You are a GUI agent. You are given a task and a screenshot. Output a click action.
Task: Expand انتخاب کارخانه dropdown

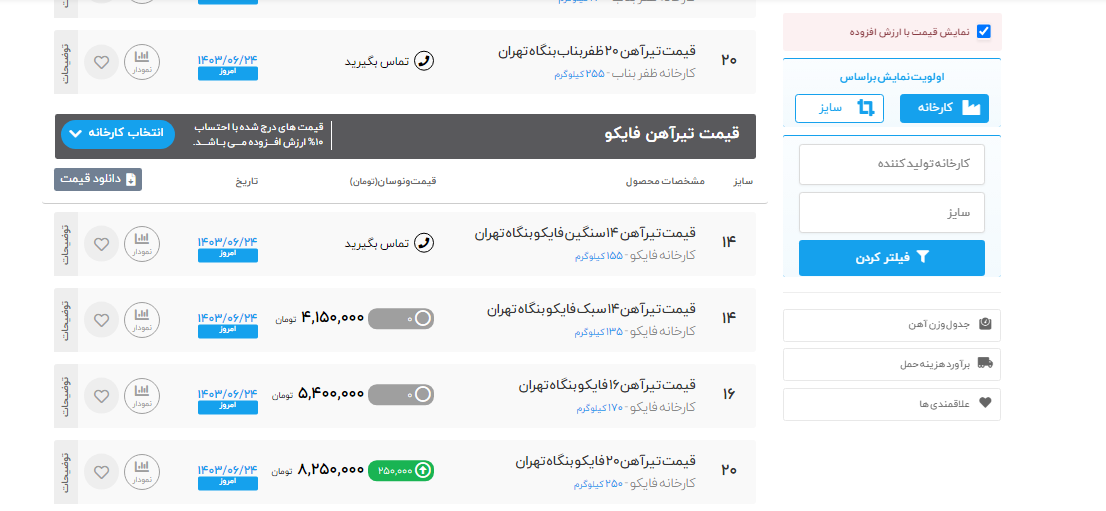tap(118, 135)
